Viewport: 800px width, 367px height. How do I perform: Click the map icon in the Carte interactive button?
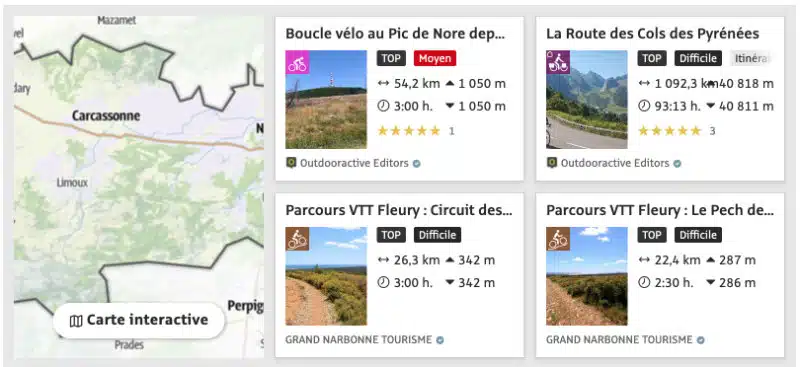[76, 321]
